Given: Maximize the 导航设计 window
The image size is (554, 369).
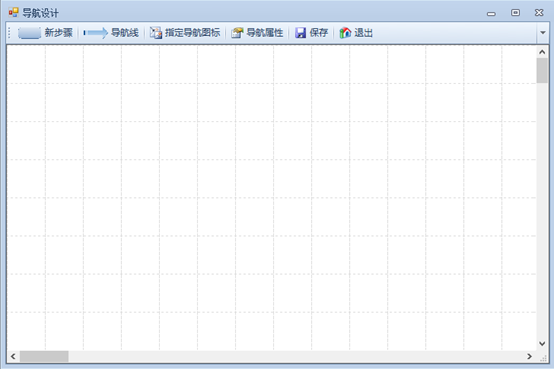Looking at the screenshot, I should [x=515, y=13].
